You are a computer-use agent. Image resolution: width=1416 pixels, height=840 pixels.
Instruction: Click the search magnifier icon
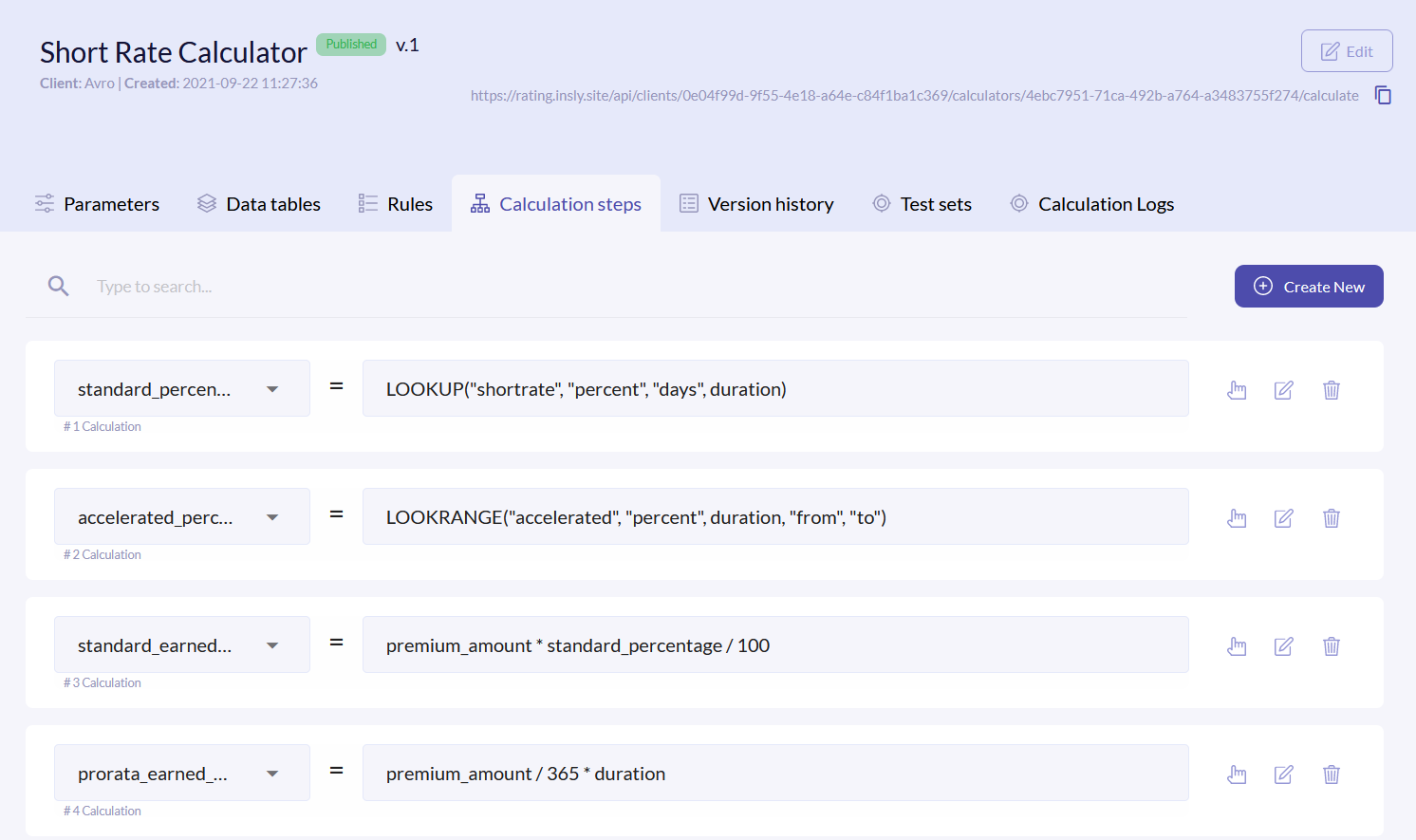59,286
